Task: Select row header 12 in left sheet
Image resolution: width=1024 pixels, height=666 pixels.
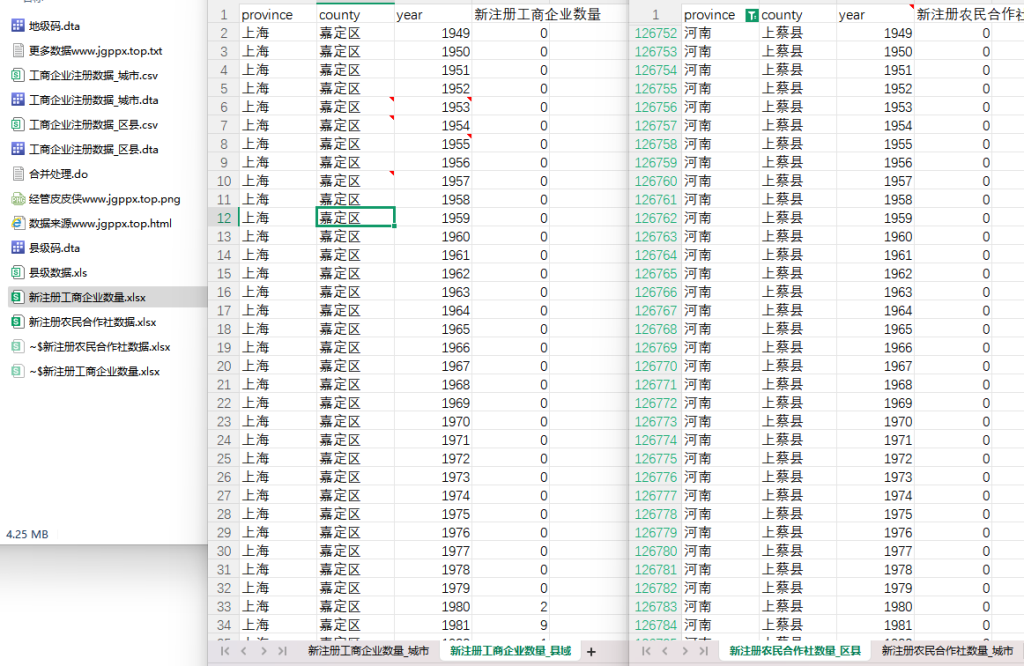Action: tap(224, 218)
